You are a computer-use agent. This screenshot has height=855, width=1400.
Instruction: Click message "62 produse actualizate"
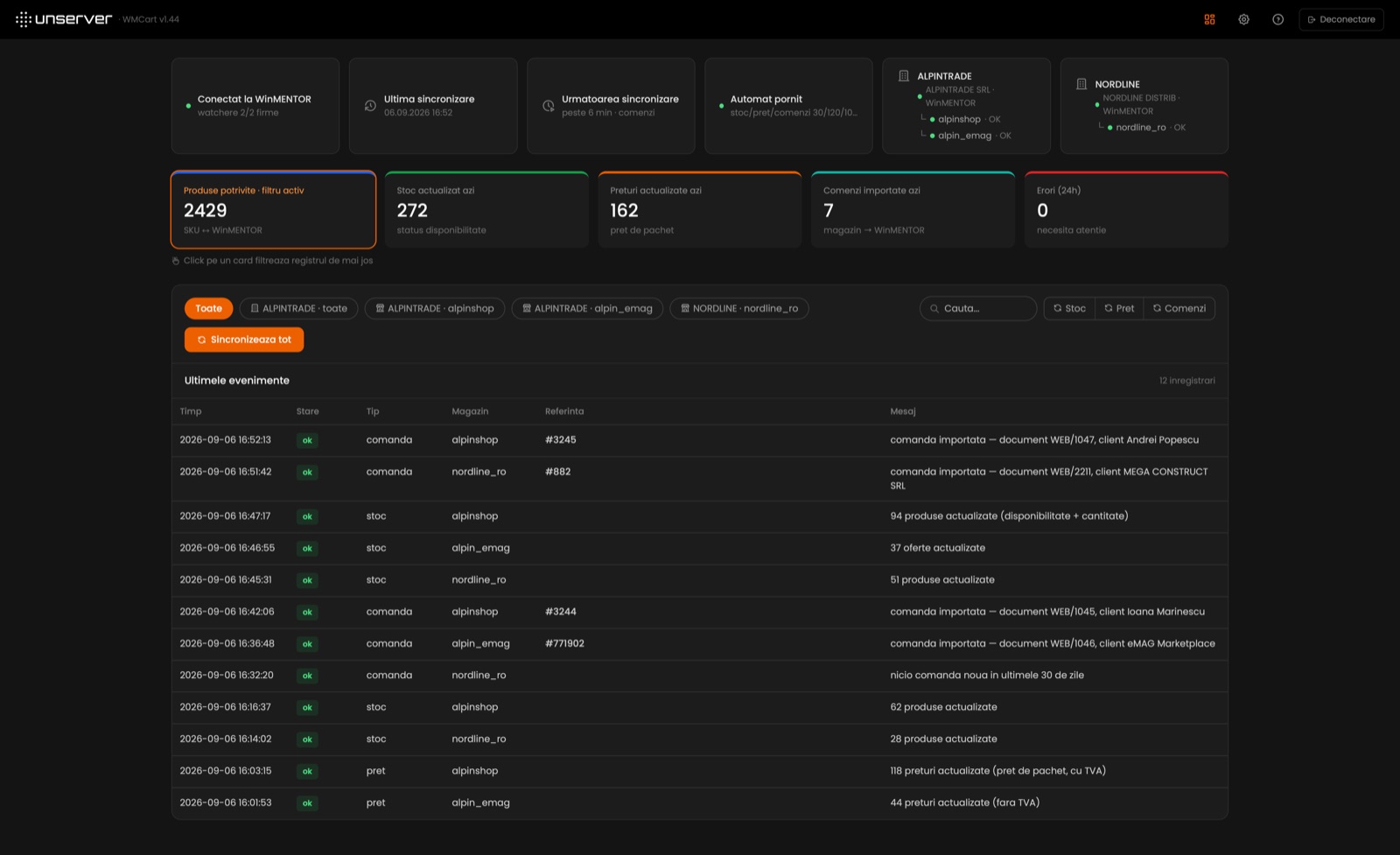click(943, 707)
